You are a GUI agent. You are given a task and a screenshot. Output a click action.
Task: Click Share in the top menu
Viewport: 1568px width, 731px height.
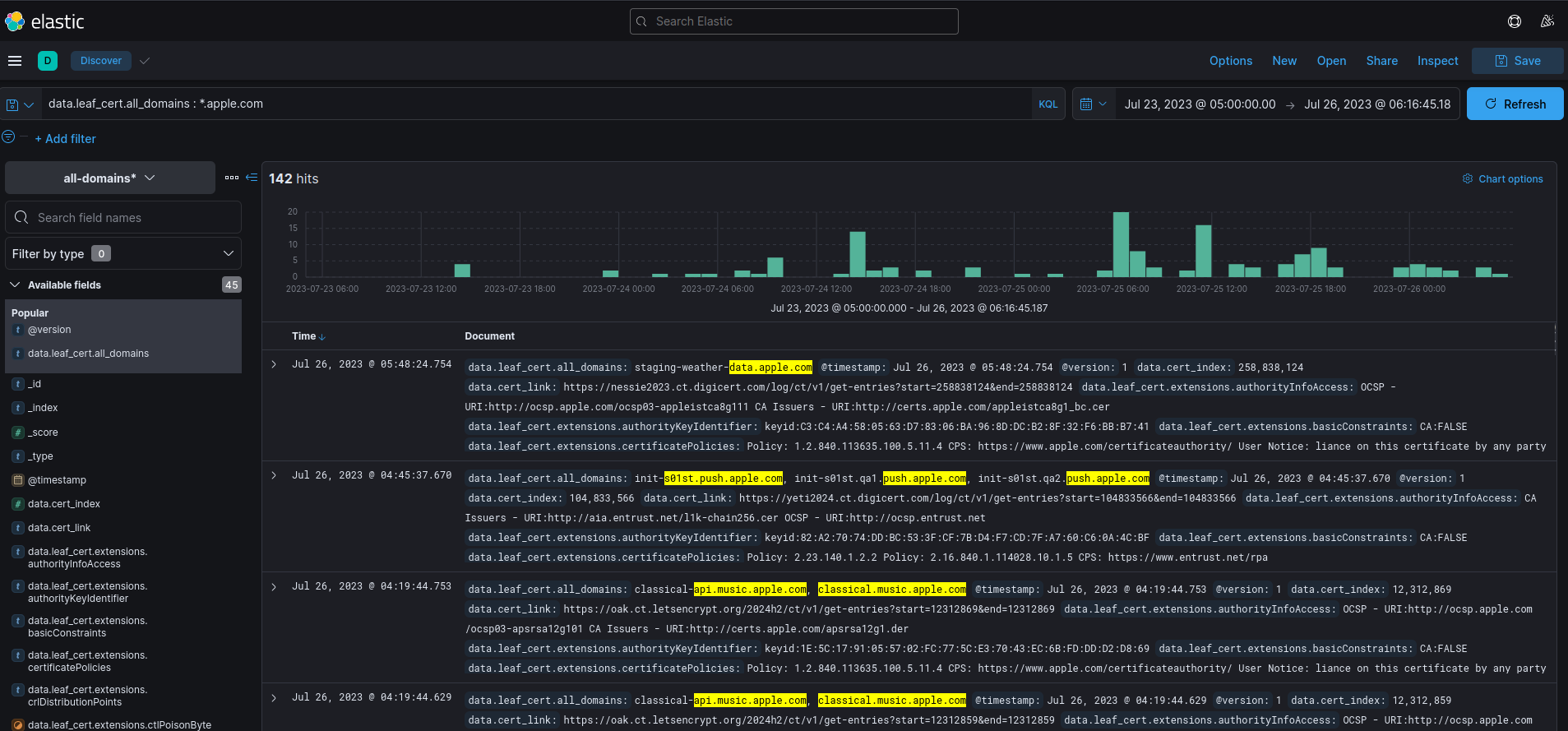pos(1382,61)
